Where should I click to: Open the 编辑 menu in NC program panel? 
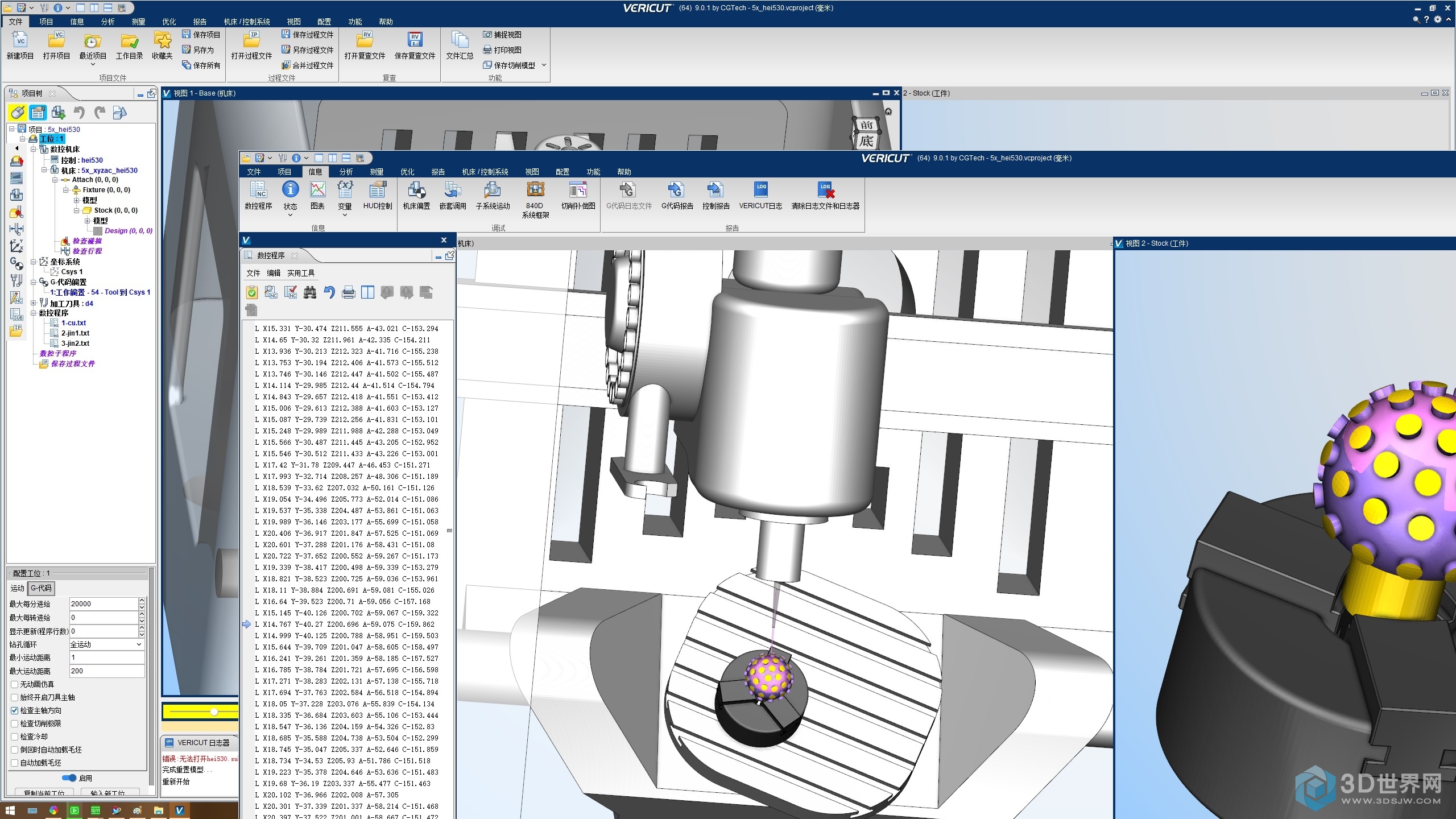click(274, 273)
